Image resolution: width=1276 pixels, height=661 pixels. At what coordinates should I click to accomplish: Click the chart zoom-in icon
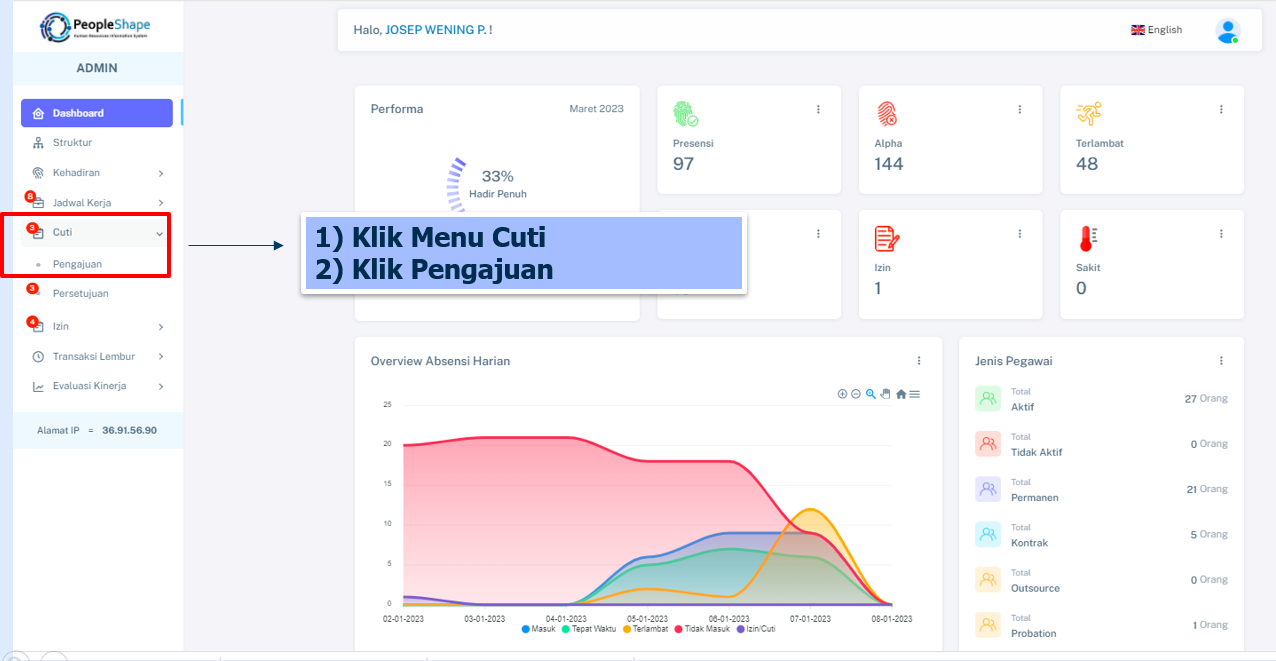point(842,394)
